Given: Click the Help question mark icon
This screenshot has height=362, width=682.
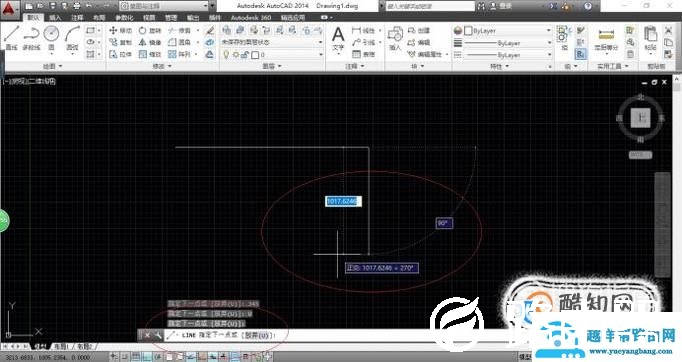Looking at the screenshot, I should point(588,6).
